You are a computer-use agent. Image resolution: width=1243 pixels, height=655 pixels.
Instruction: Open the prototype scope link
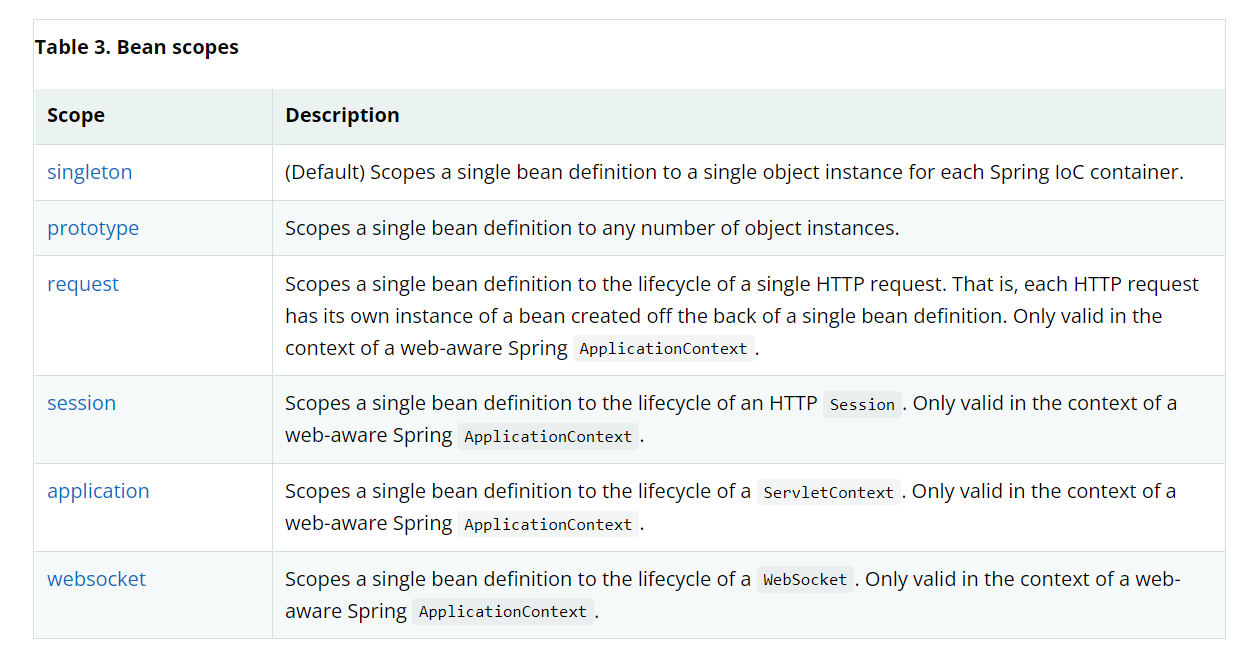(x=93, y=228)
